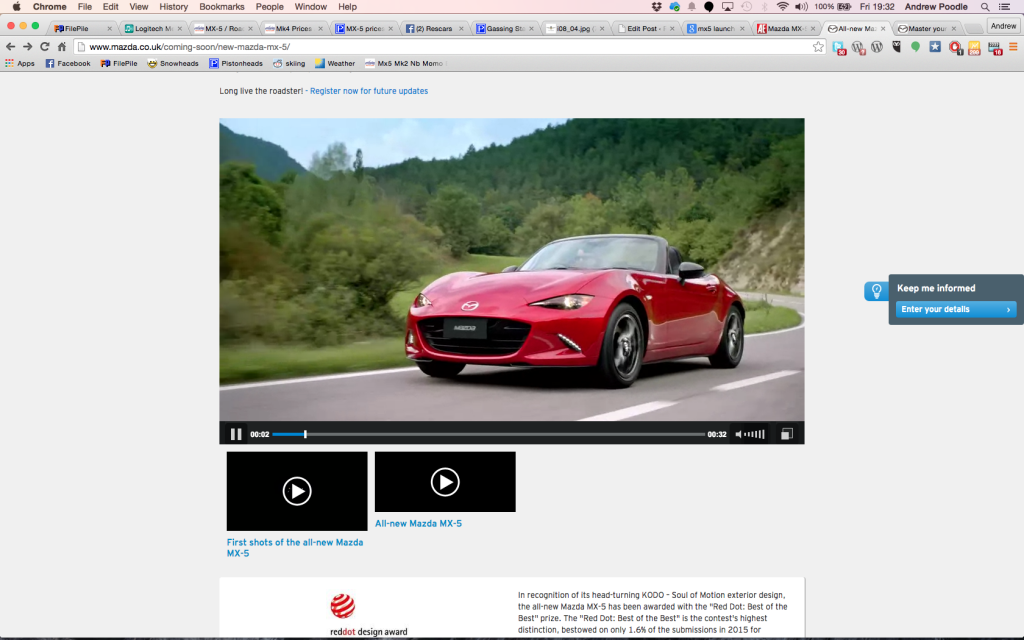Click the WordPress extension icon without badge
1024x640 pixels.
[877, 46]
